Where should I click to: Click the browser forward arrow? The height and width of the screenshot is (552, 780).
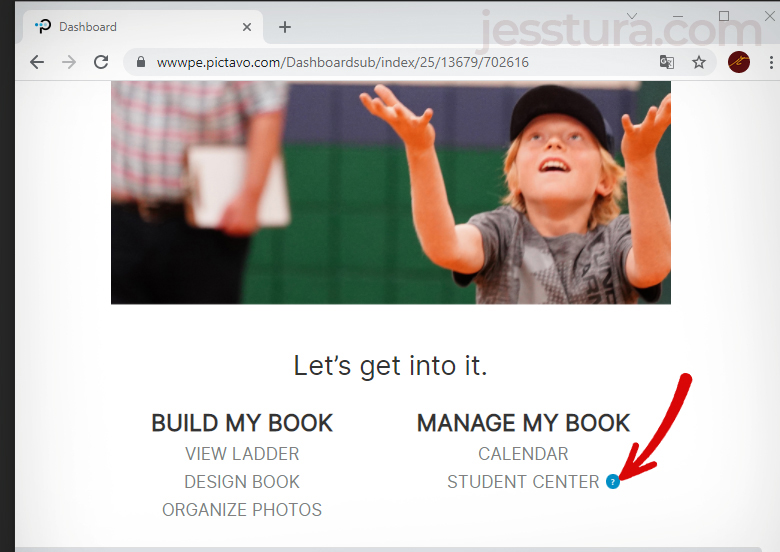click(69, 62)
